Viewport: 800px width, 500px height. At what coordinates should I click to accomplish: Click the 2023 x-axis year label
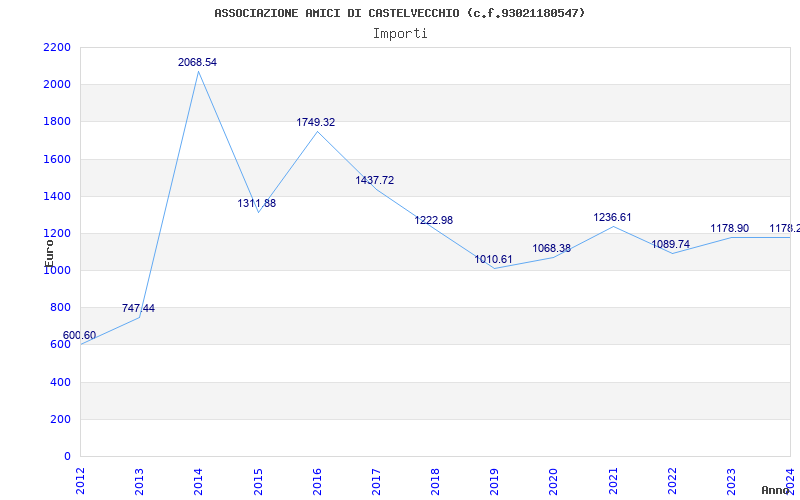[x=731, y=481]
